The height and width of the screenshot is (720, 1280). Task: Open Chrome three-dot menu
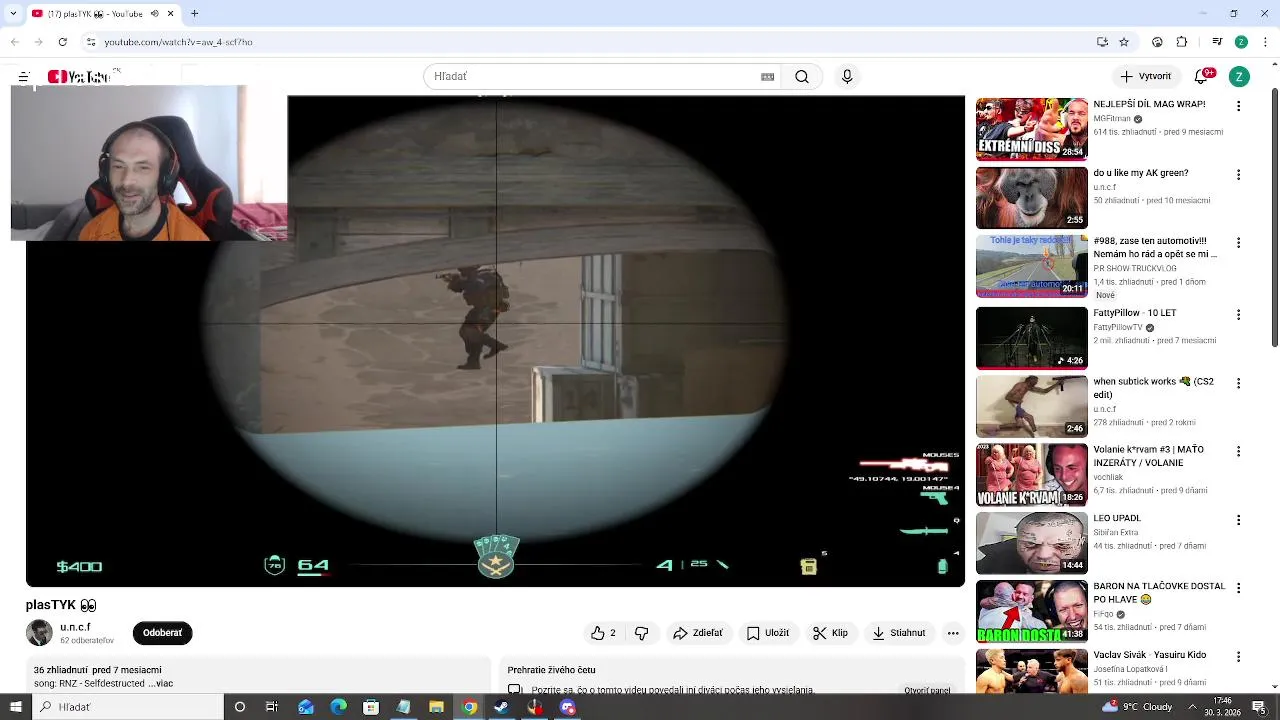1265,42
